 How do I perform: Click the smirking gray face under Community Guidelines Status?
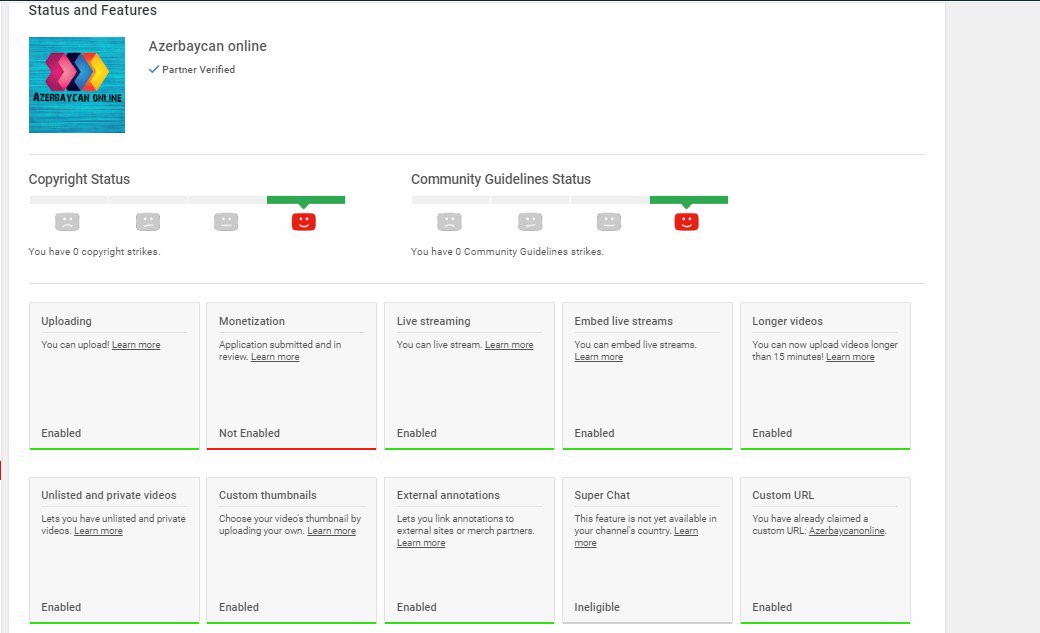530,222
